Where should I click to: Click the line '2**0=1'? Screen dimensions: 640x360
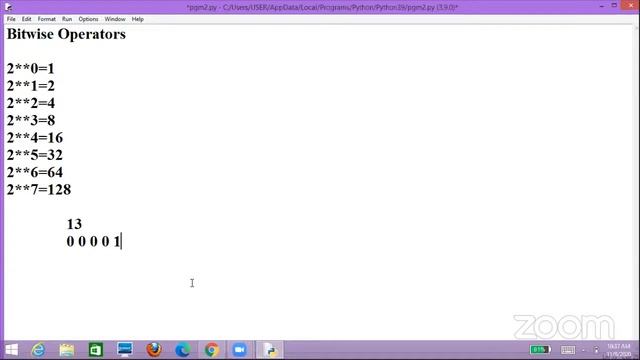click(31, 68)
